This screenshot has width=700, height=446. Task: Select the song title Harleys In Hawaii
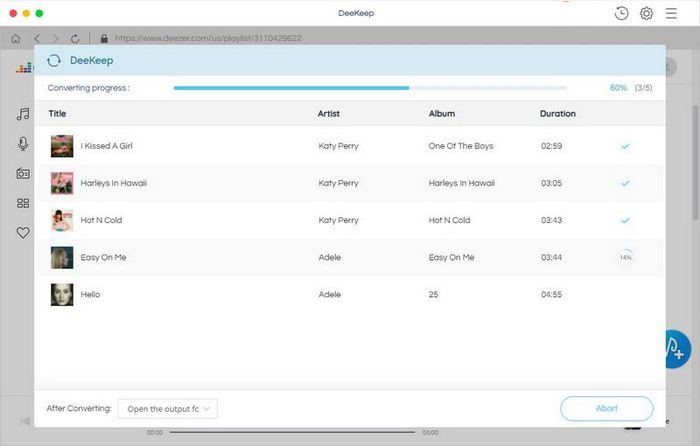pos(113,183)
